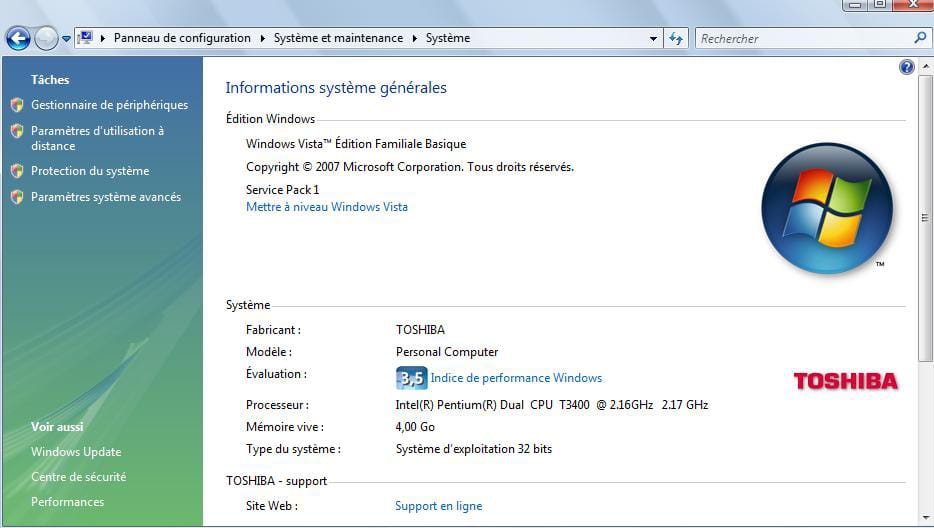
Task: Click shield icon beside Gestionnaire de périphériques
Action: click(17, 105)
